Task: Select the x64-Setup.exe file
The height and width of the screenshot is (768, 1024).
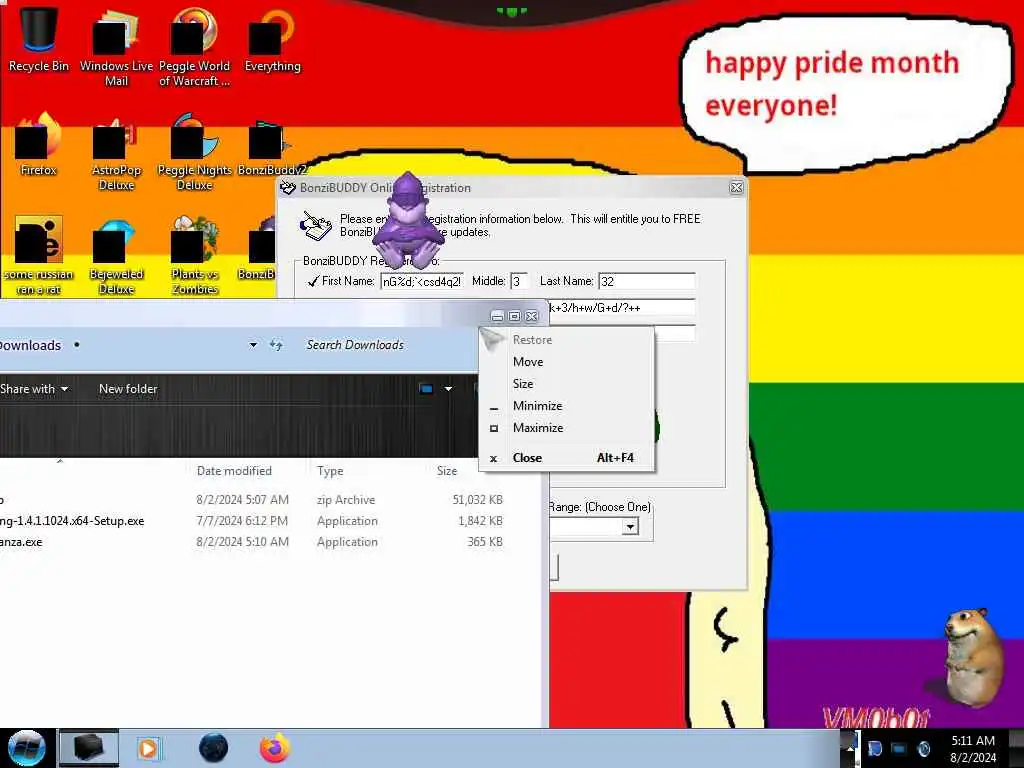Action: [251, 520]
